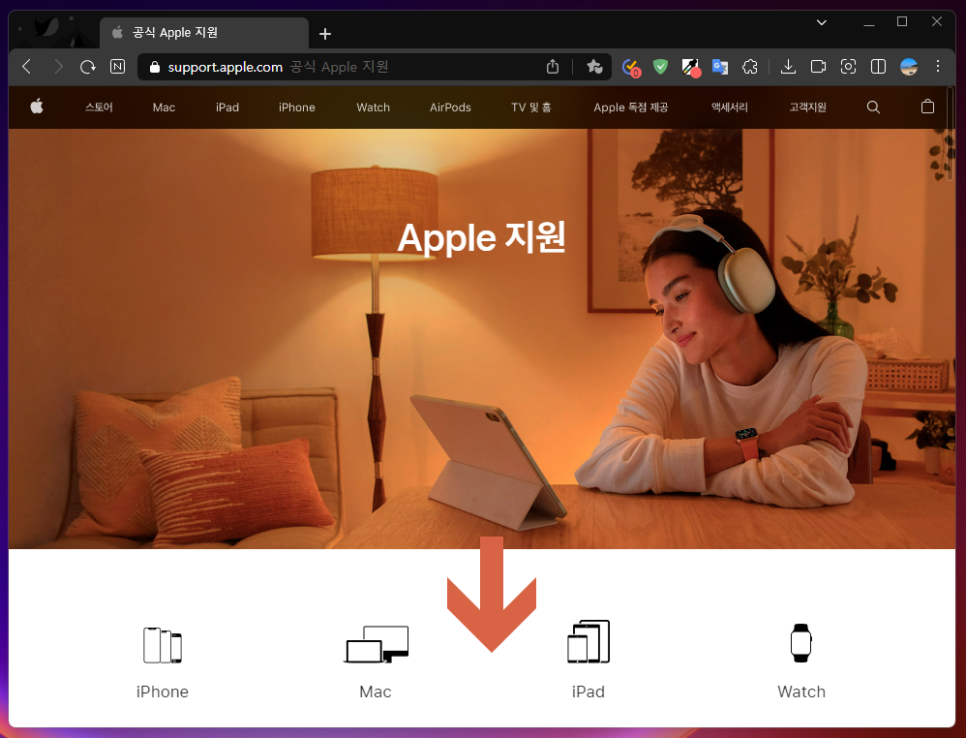Click the media/cast rectangle icon in toolbar
This screenshot has width=966, height=738.
pyautogui.click(x=818, y=67)
